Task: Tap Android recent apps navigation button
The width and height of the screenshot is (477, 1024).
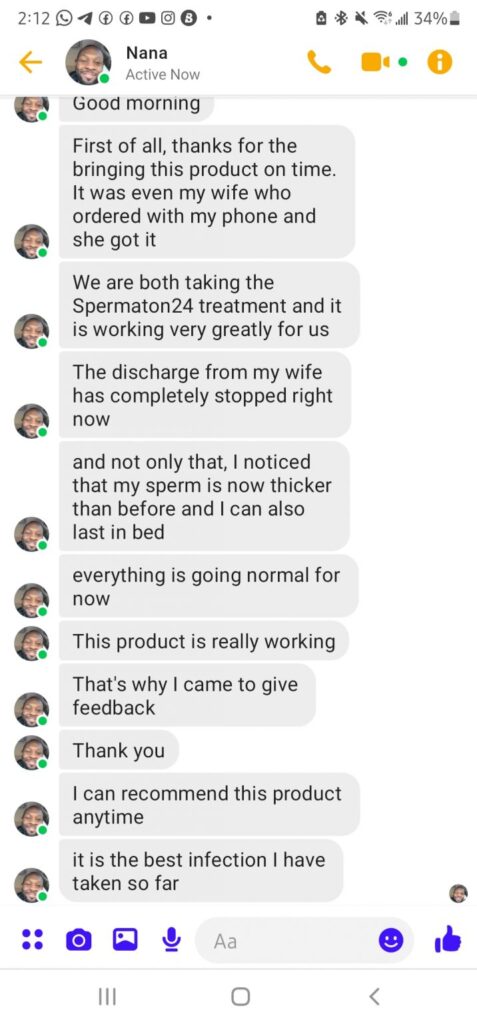Action: point(107,997)
